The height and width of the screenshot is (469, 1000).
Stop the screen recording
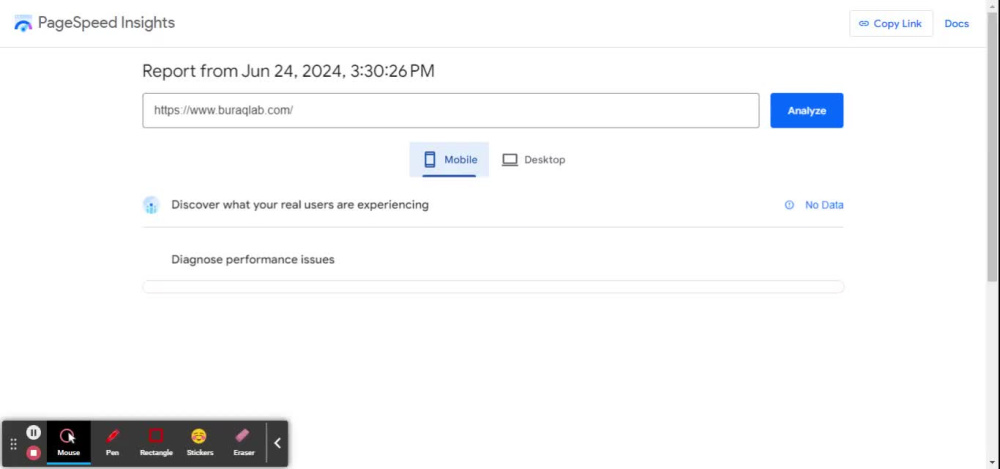point(33,453)
